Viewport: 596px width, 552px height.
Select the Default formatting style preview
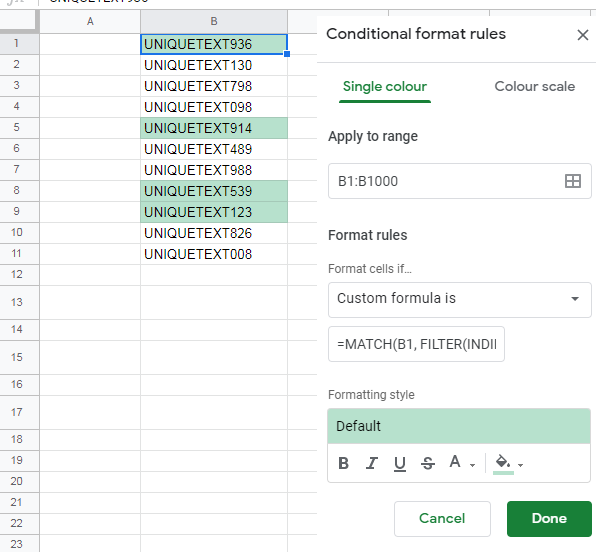pyautogui.click(x=459, y=426)
